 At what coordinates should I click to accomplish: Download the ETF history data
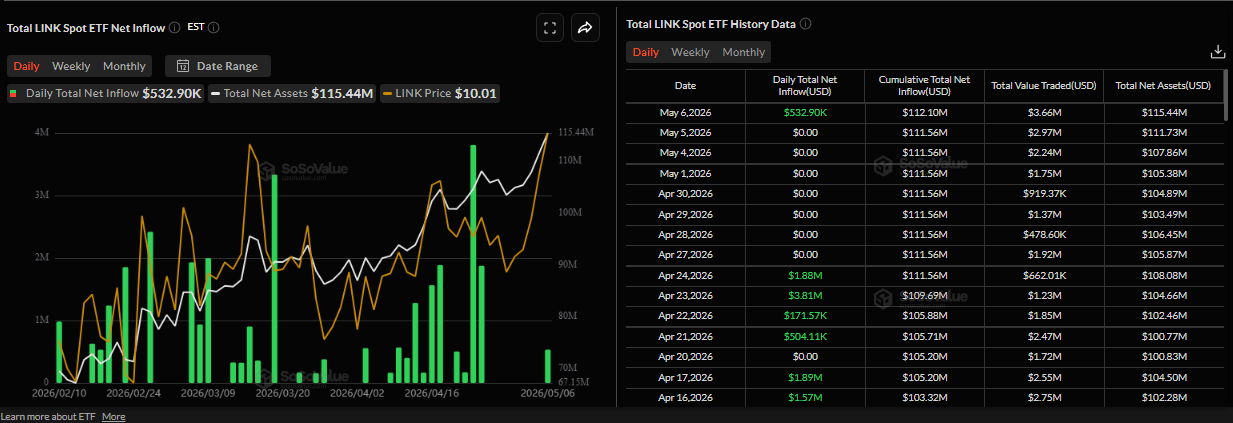click(x=1217, y=52)
